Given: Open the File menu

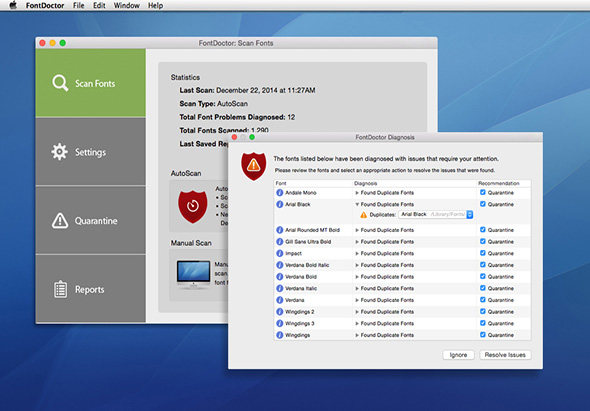Looking at the screenshot, I should coord(78,5).
